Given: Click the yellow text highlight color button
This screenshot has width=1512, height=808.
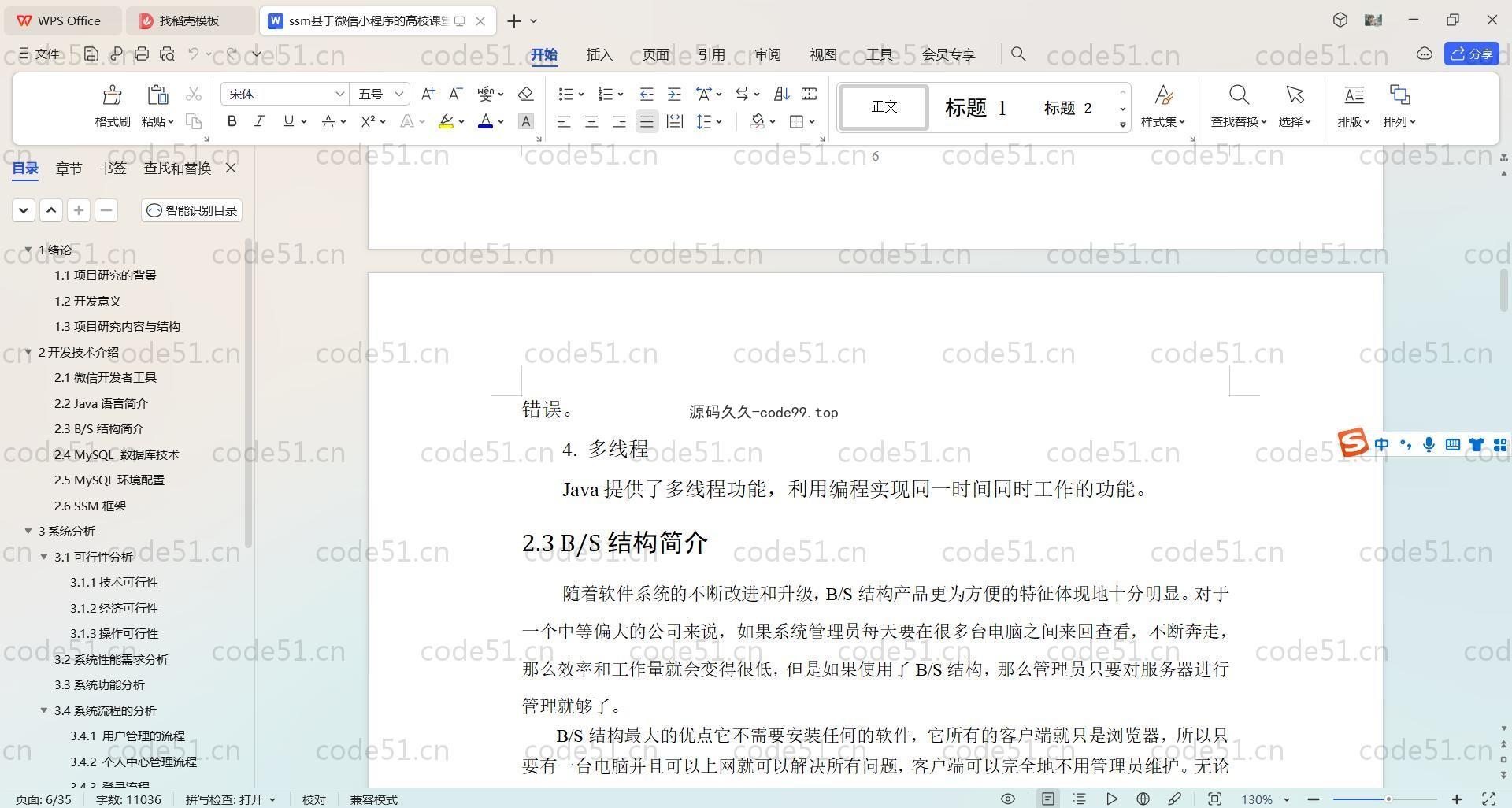Looking at the screenshot, I should (446, 121).
